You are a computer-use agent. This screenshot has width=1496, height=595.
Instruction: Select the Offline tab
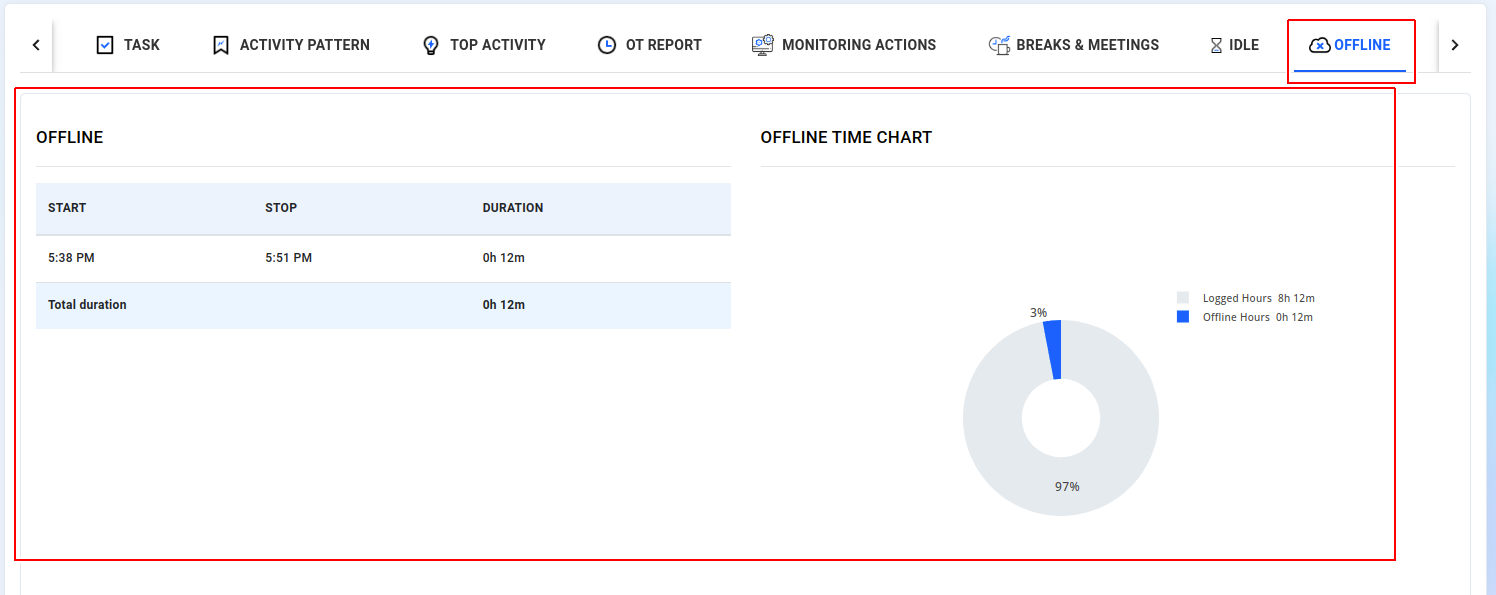pyautogui.click(x=1350, y=45)
